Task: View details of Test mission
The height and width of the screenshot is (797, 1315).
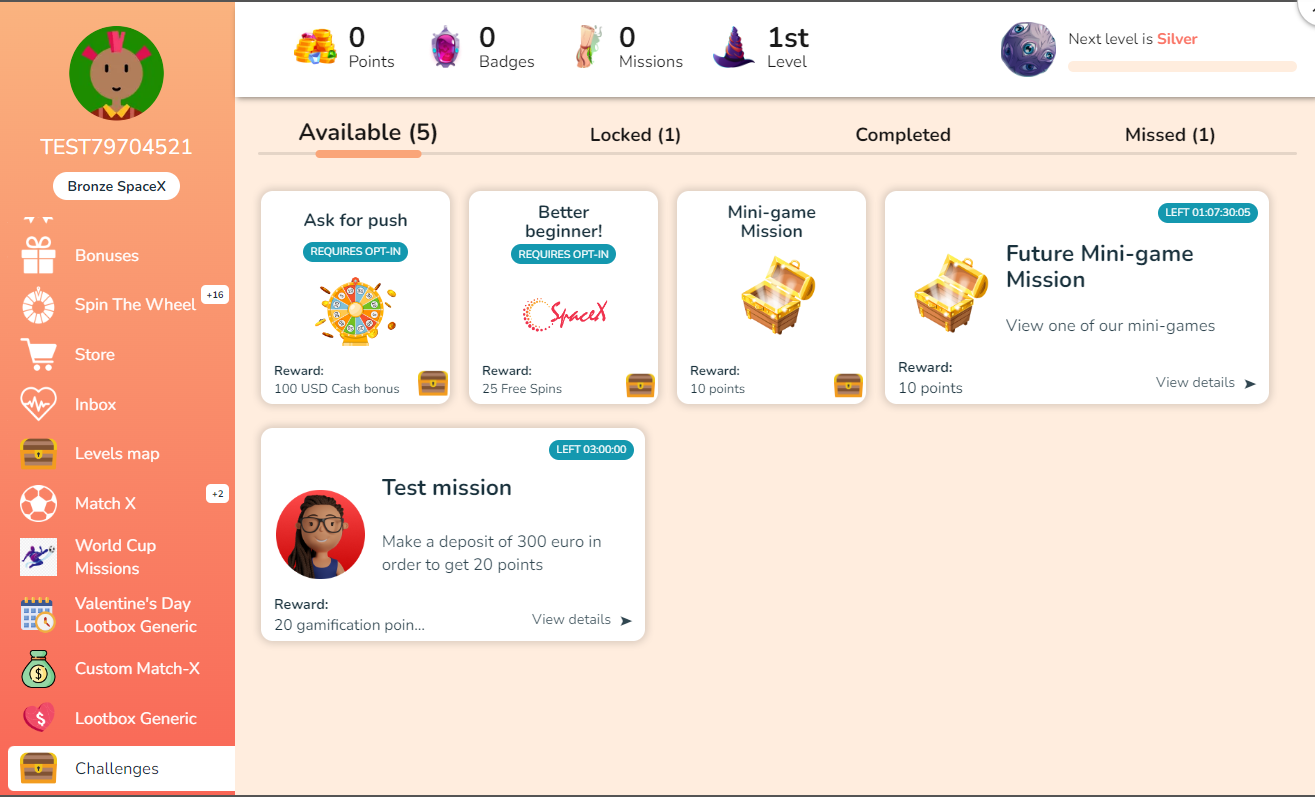Action: (581, 620)
